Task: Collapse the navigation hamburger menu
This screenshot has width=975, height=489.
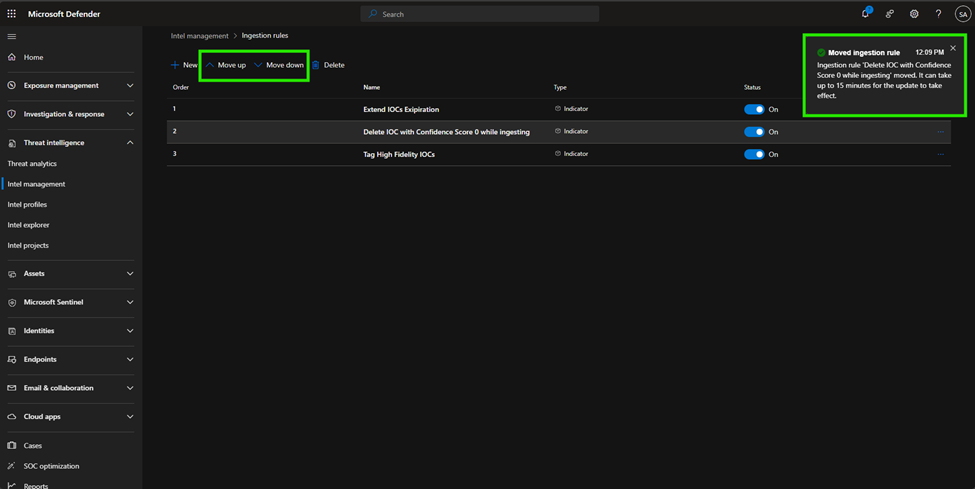Action: [11, 37]
